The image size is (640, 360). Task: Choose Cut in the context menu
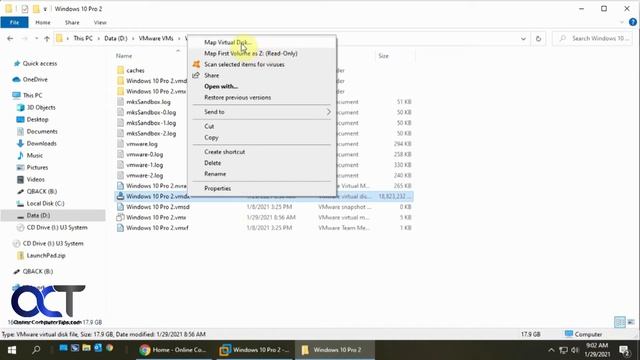point(262,127)
